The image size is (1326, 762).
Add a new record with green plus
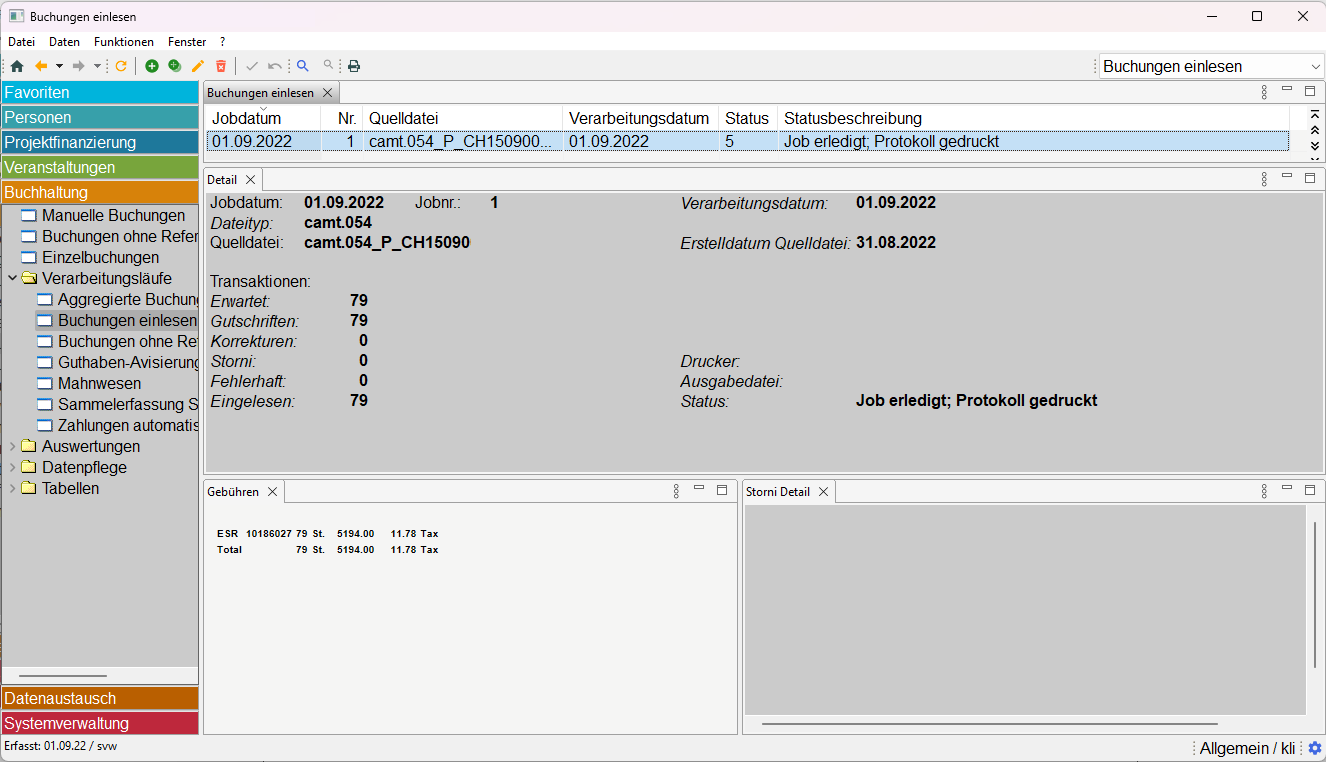click(152, 66)
